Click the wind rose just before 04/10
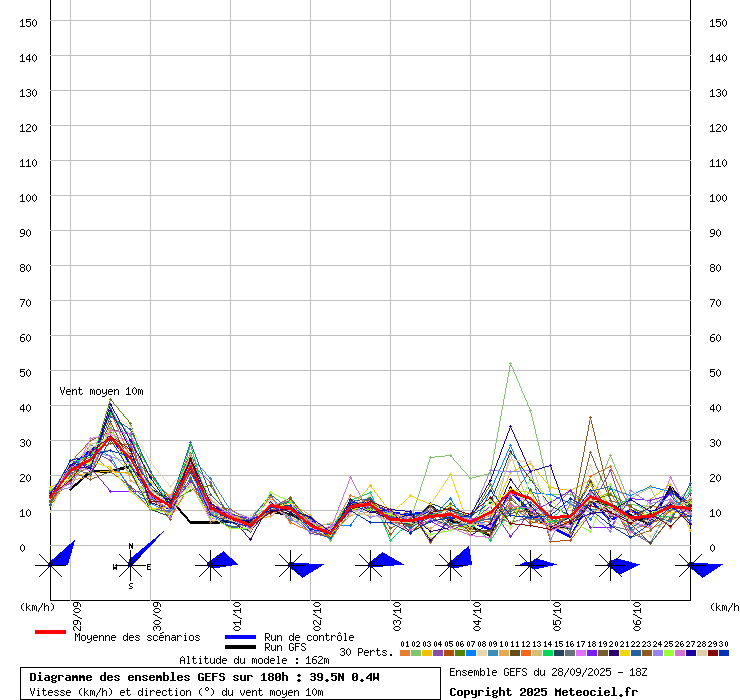This screenshot has width=740, height=700. tap(451, 565)
